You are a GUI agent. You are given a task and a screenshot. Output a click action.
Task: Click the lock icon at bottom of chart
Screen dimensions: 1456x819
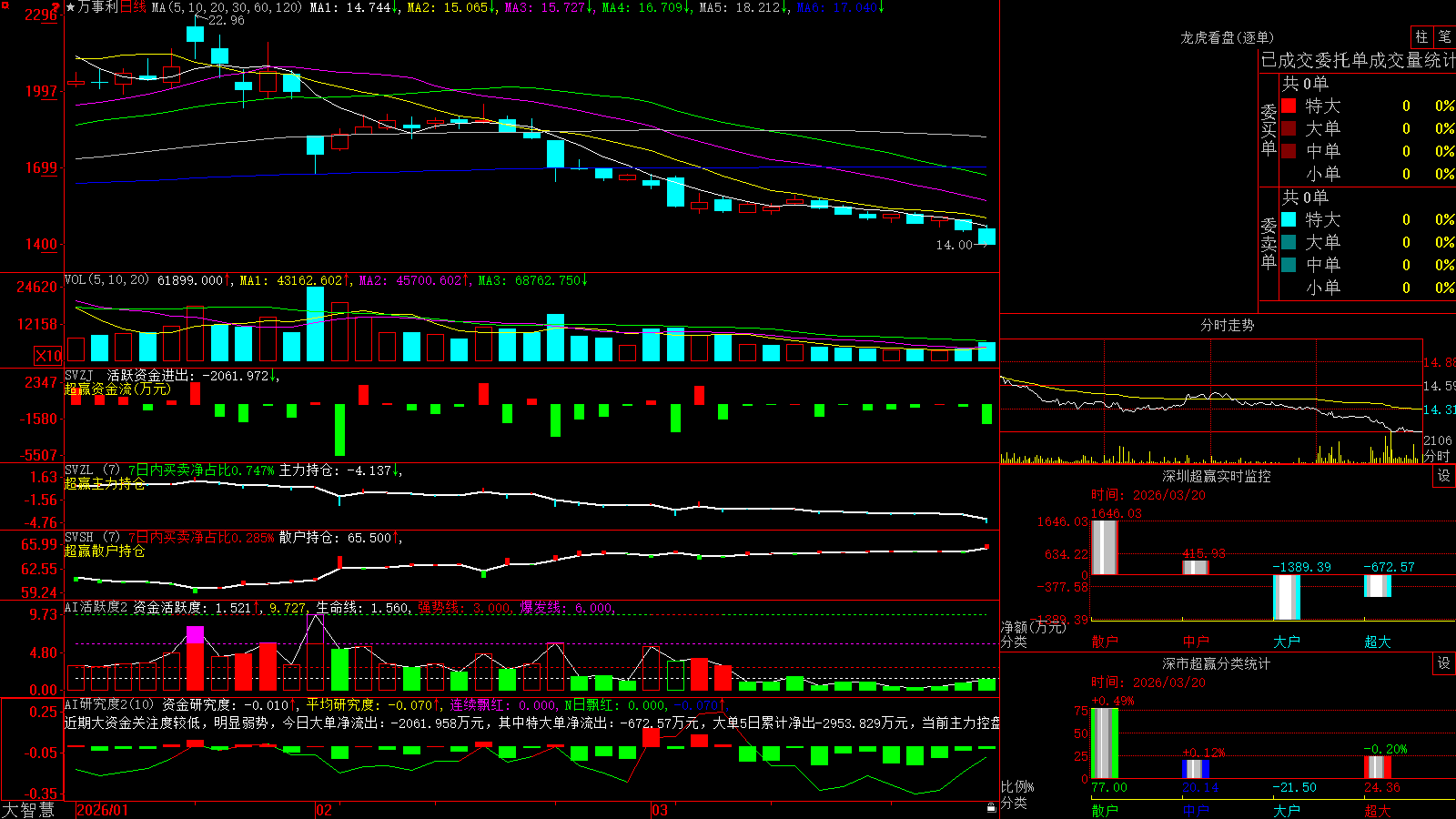click(x=991, y=808)
